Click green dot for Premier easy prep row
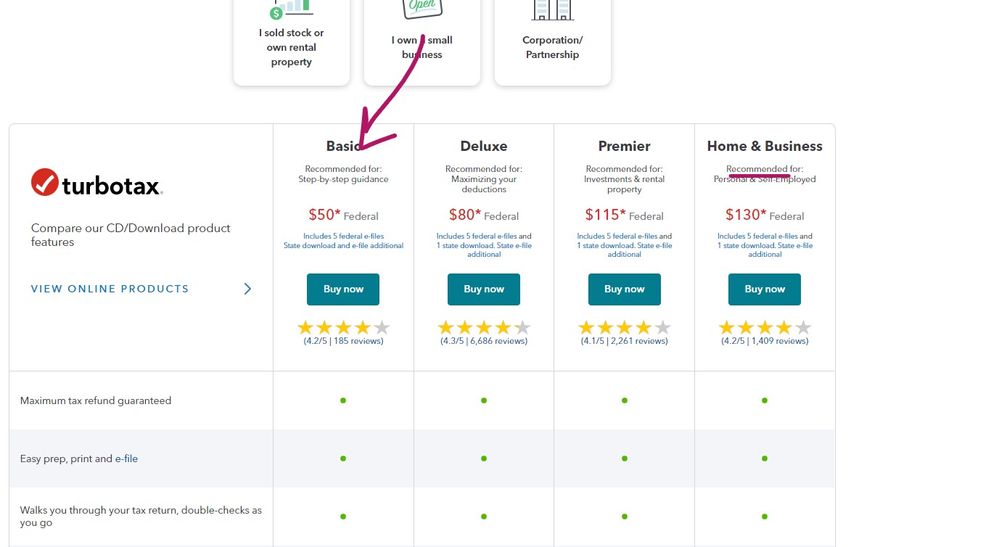This screenshot has height=547, width=999. pyautogui.click(x=624, y=458)
